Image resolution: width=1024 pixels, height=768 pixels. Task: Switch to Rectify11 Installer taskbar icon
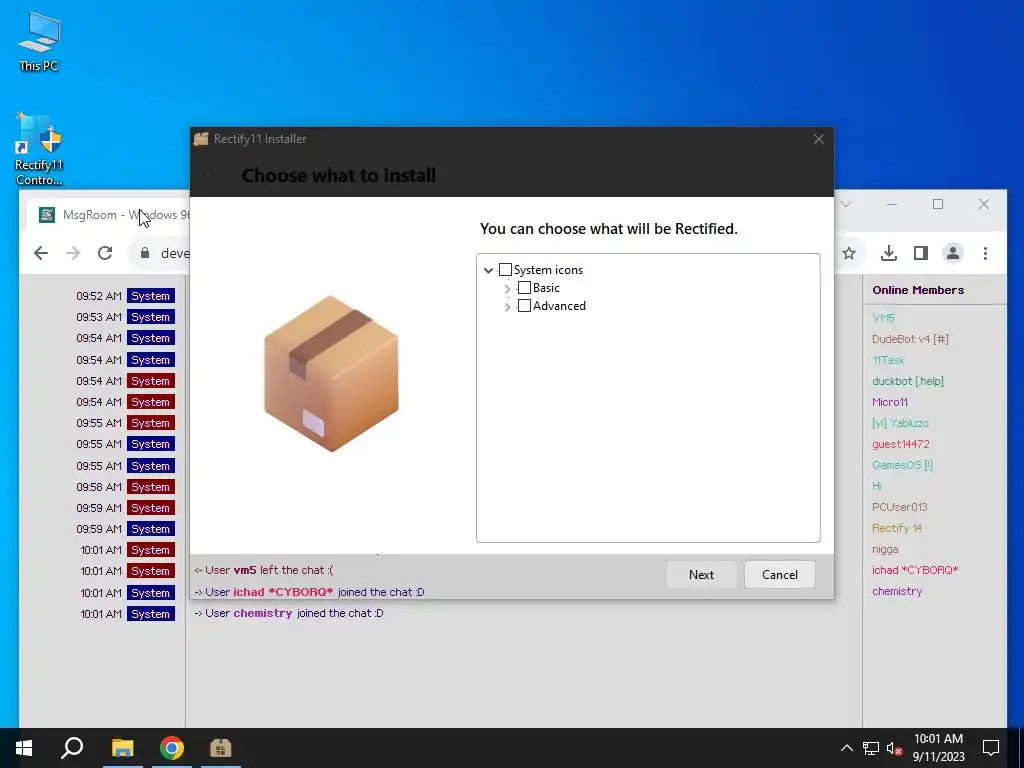[221, 748]
